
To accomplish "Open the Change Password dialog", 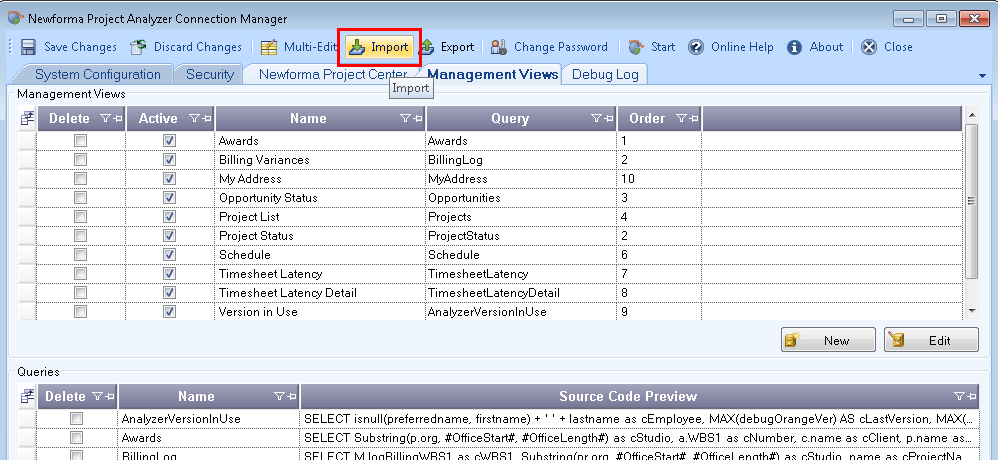I will pos(549,47).
